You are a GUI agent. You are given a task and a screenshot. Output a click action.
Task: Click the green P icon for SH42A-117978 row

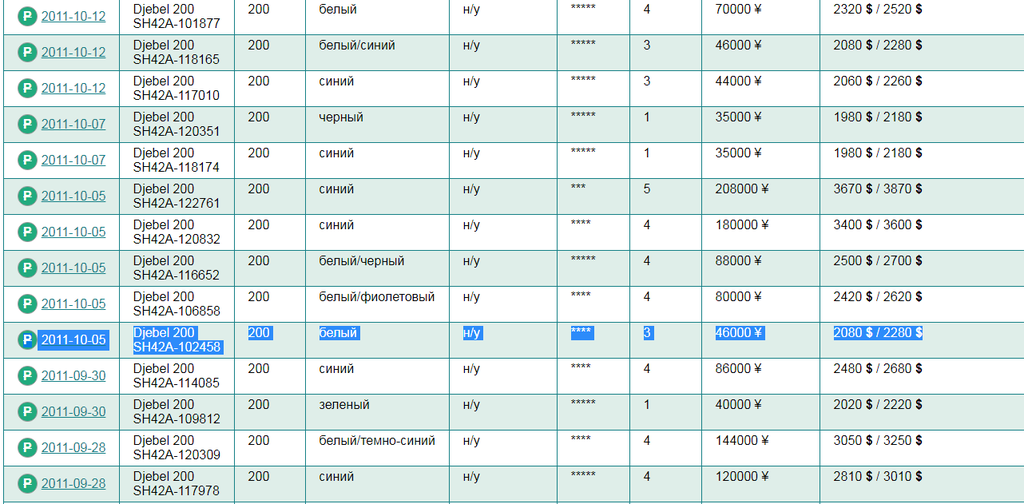27,483
